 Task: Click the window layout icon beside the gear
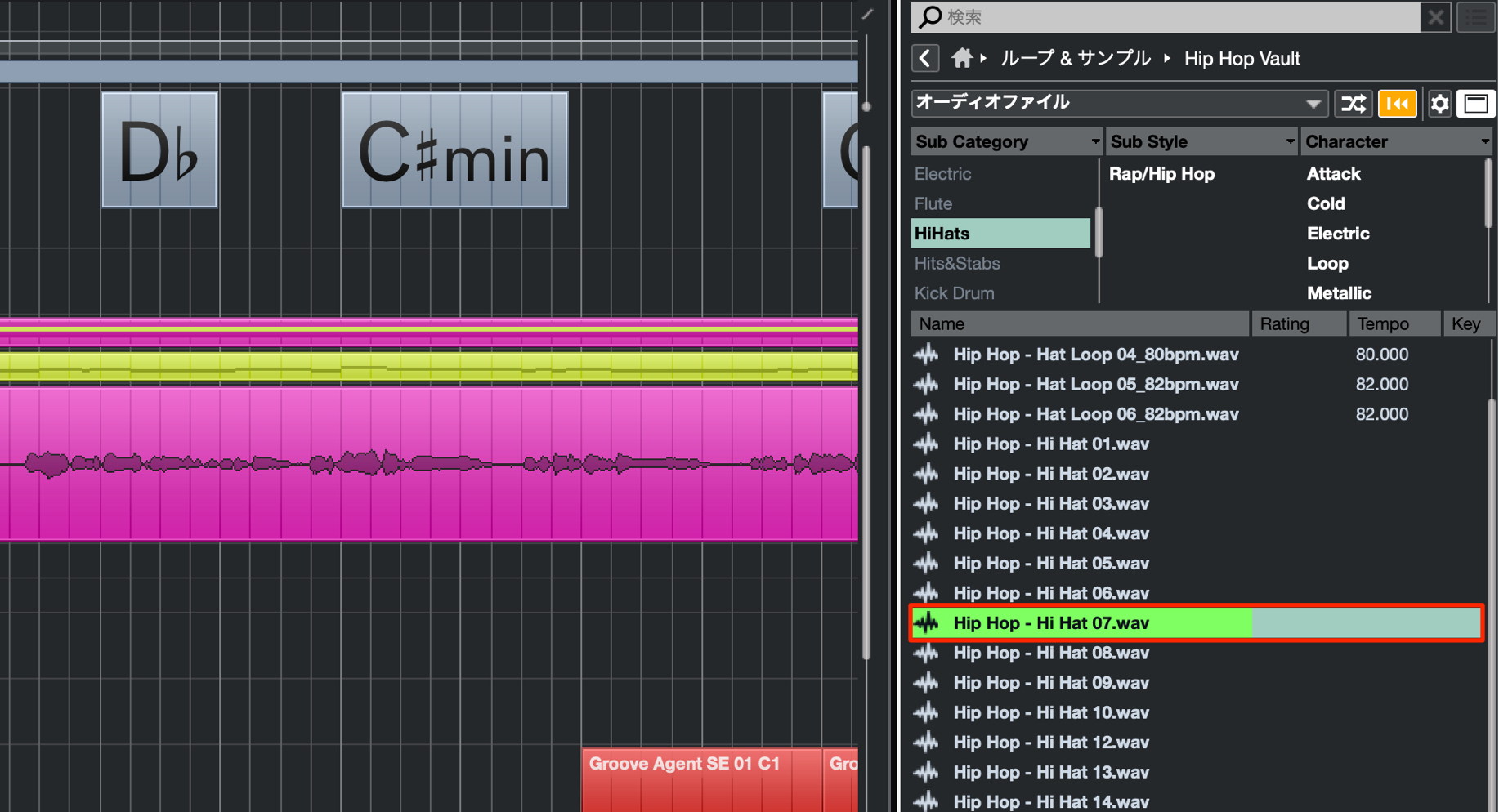(1475, 104)
